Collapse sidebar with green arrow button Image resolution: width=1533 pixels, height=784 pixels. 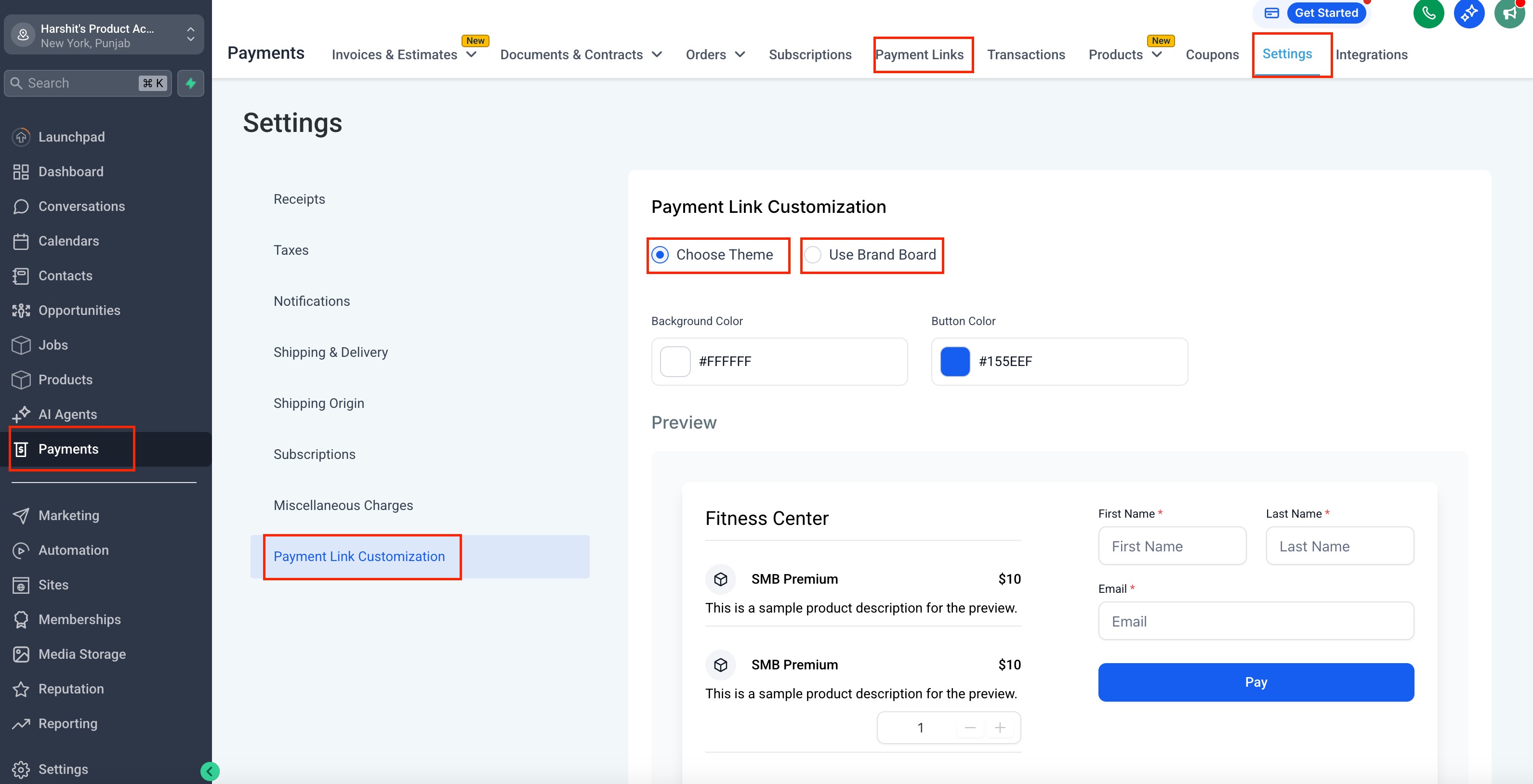(210, 771)
